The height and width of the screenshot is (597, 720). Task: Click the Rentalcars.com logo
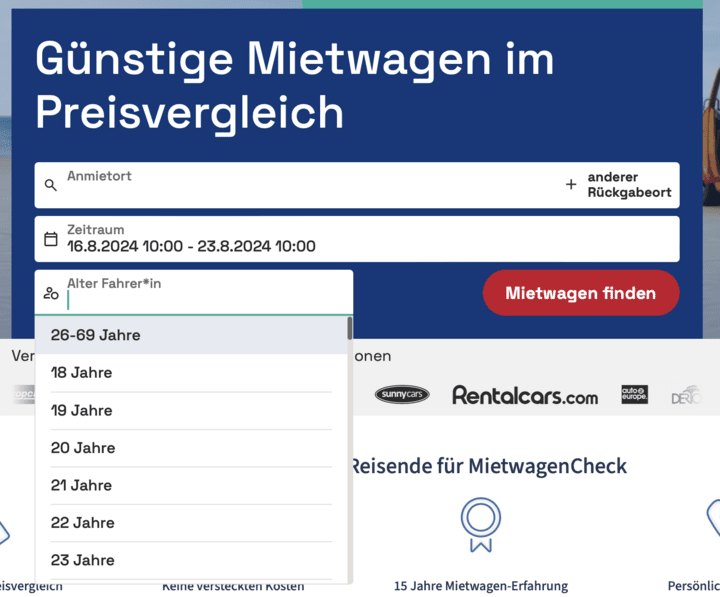pyautogui.click(x=525, y=395)
